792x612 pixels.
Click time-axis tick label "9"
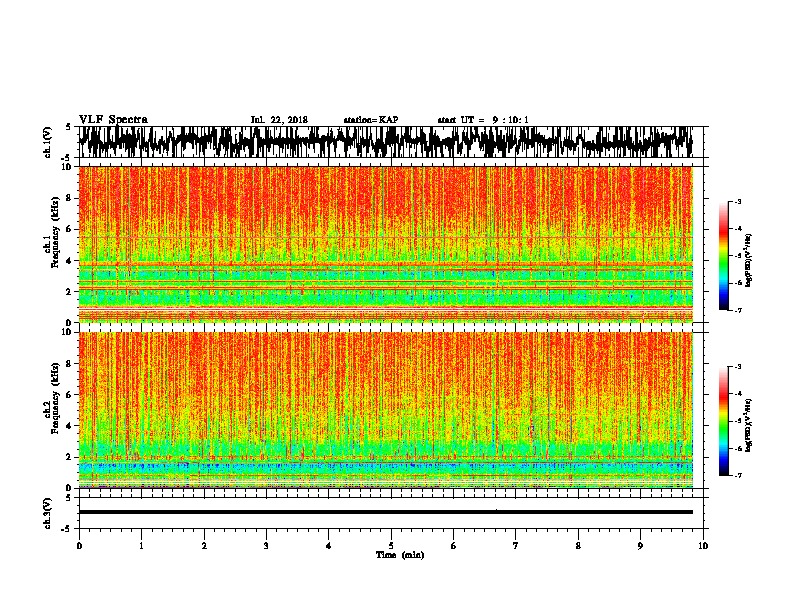pyautogui.click(x=640, y=546)
